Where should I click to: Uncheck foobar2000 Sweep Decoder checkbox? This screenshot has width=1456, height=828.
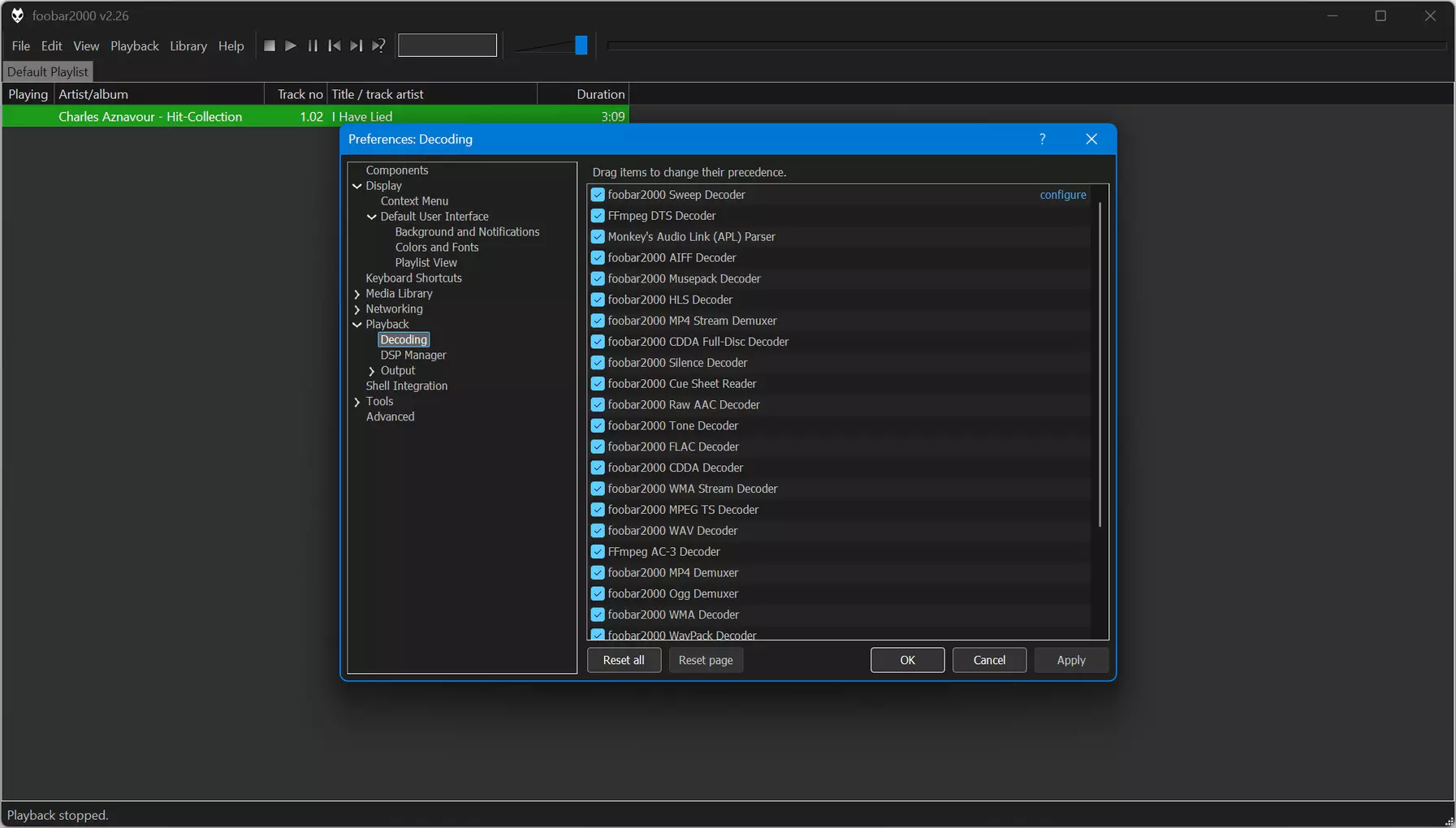598,195
